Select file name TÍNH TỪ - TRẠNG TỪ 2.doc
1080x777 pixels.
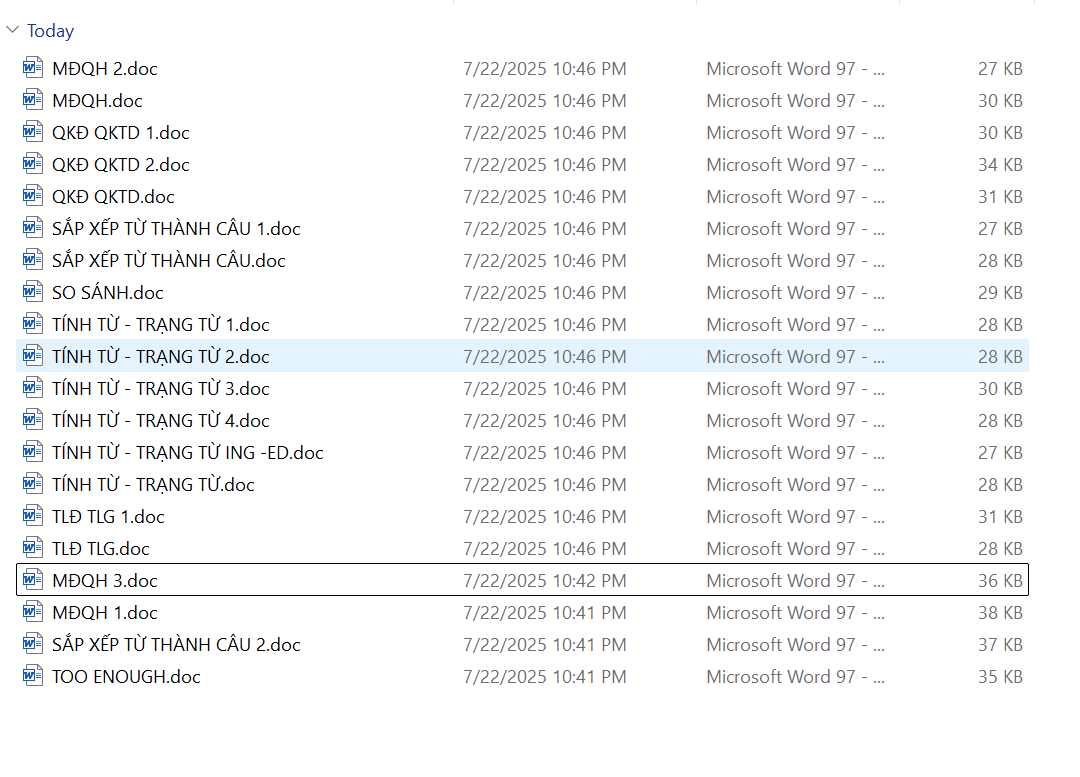(161, 357)
